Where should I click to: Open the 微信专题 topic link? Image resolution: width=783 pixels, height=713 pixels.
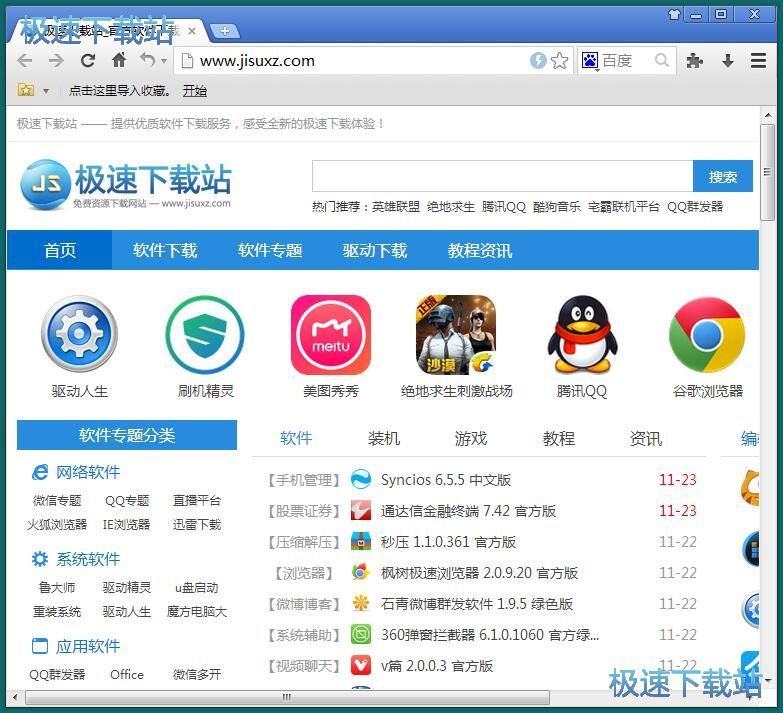tap(57, 500)
